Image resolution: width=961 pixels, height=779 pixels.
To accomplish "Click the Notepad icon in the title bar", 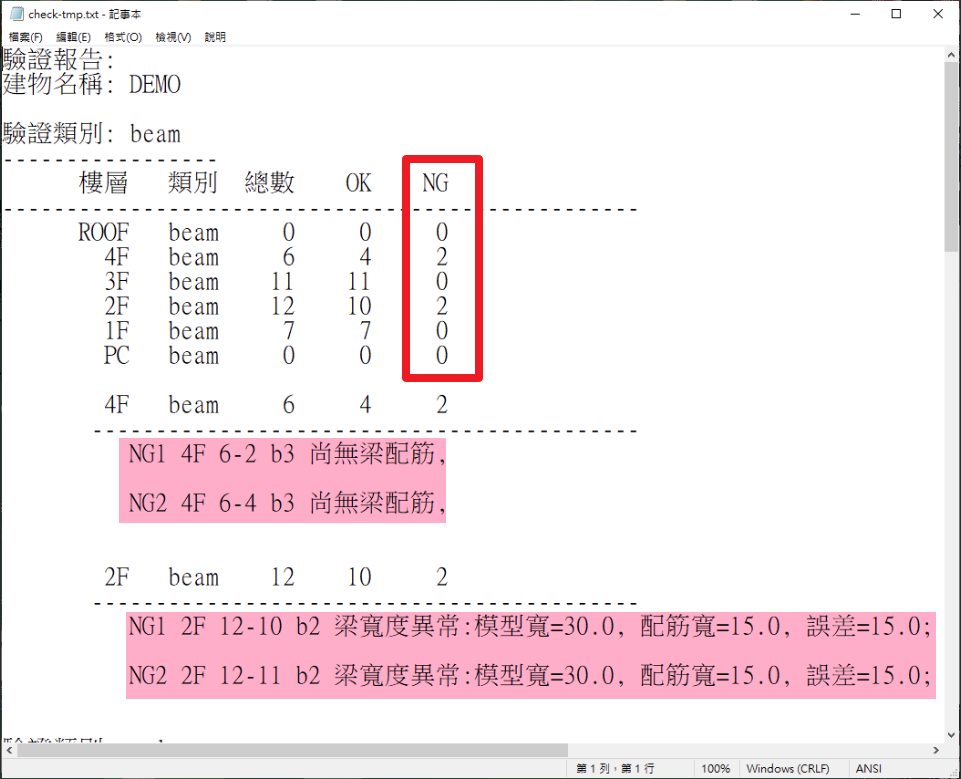I will [x=15, y=14].
